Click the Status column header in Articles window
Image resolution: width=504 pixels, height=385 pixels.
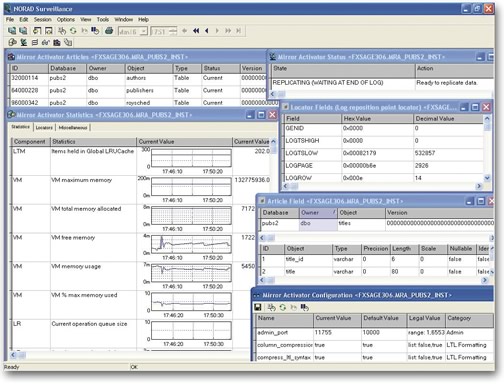tap(220, 68)
